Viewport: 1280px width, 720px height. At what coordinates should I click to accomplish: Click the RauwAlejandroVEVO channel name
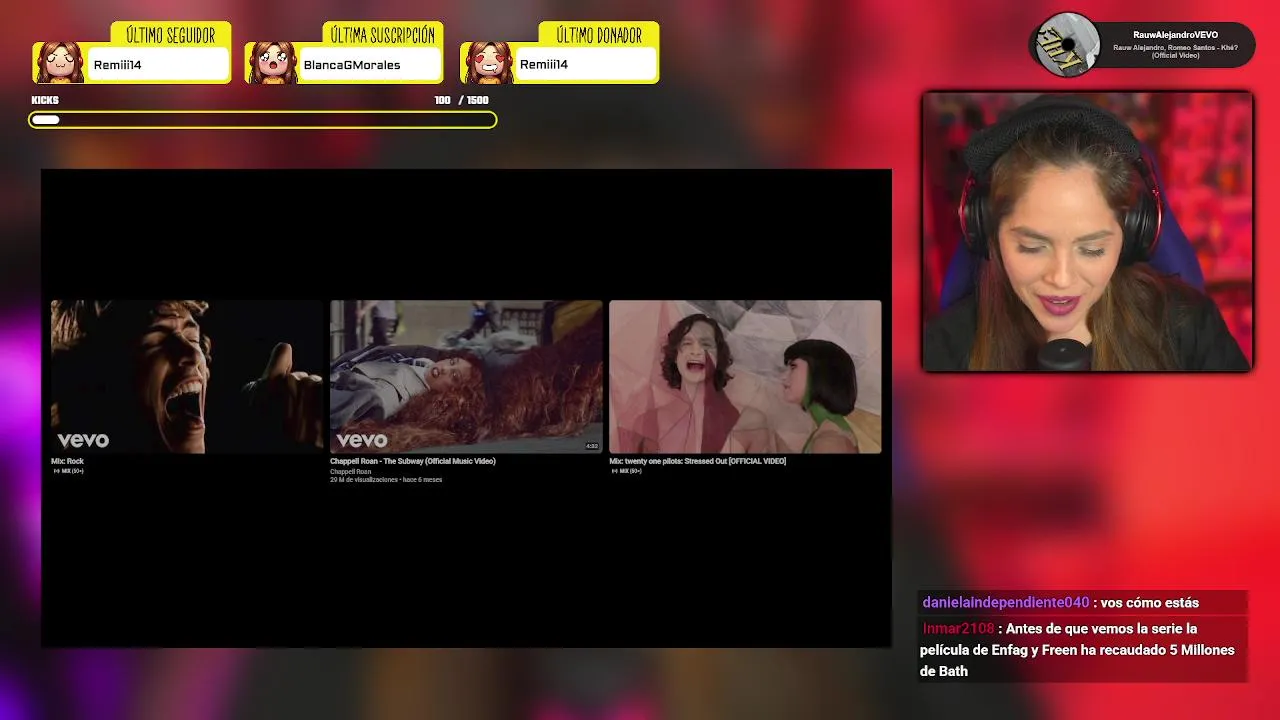click(x=1175, y=35)
